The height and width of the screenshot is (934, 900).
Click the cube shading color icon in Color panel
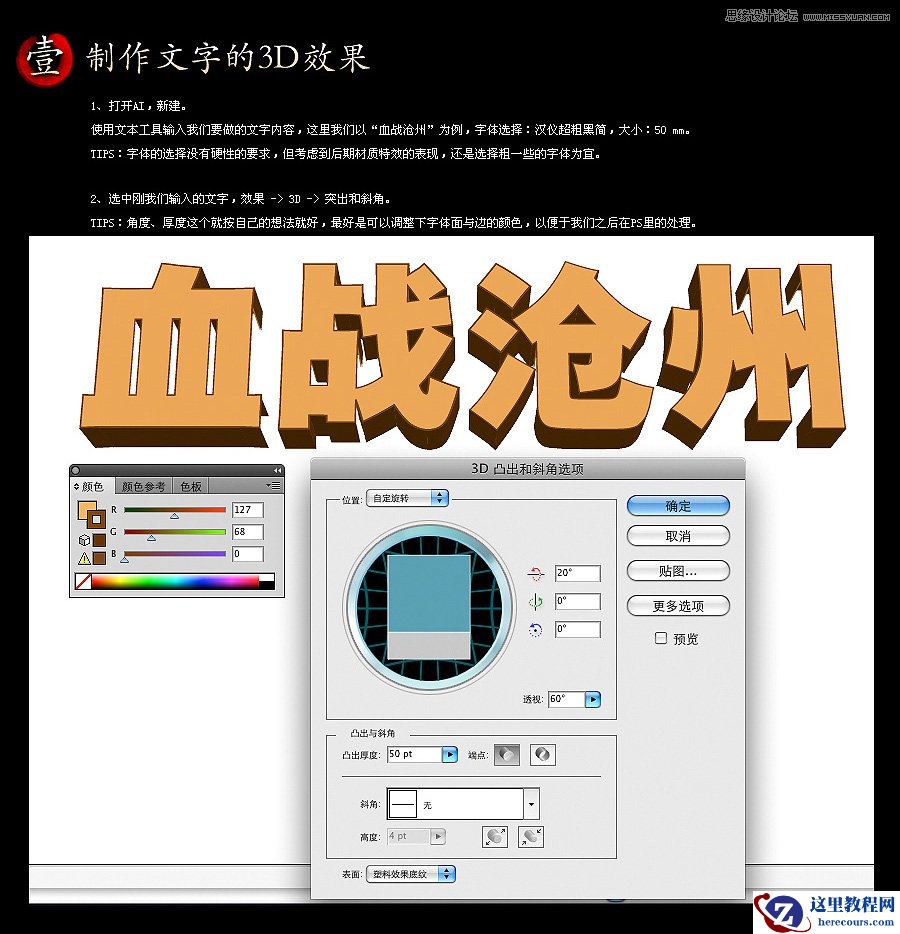(x=85, y=539)
